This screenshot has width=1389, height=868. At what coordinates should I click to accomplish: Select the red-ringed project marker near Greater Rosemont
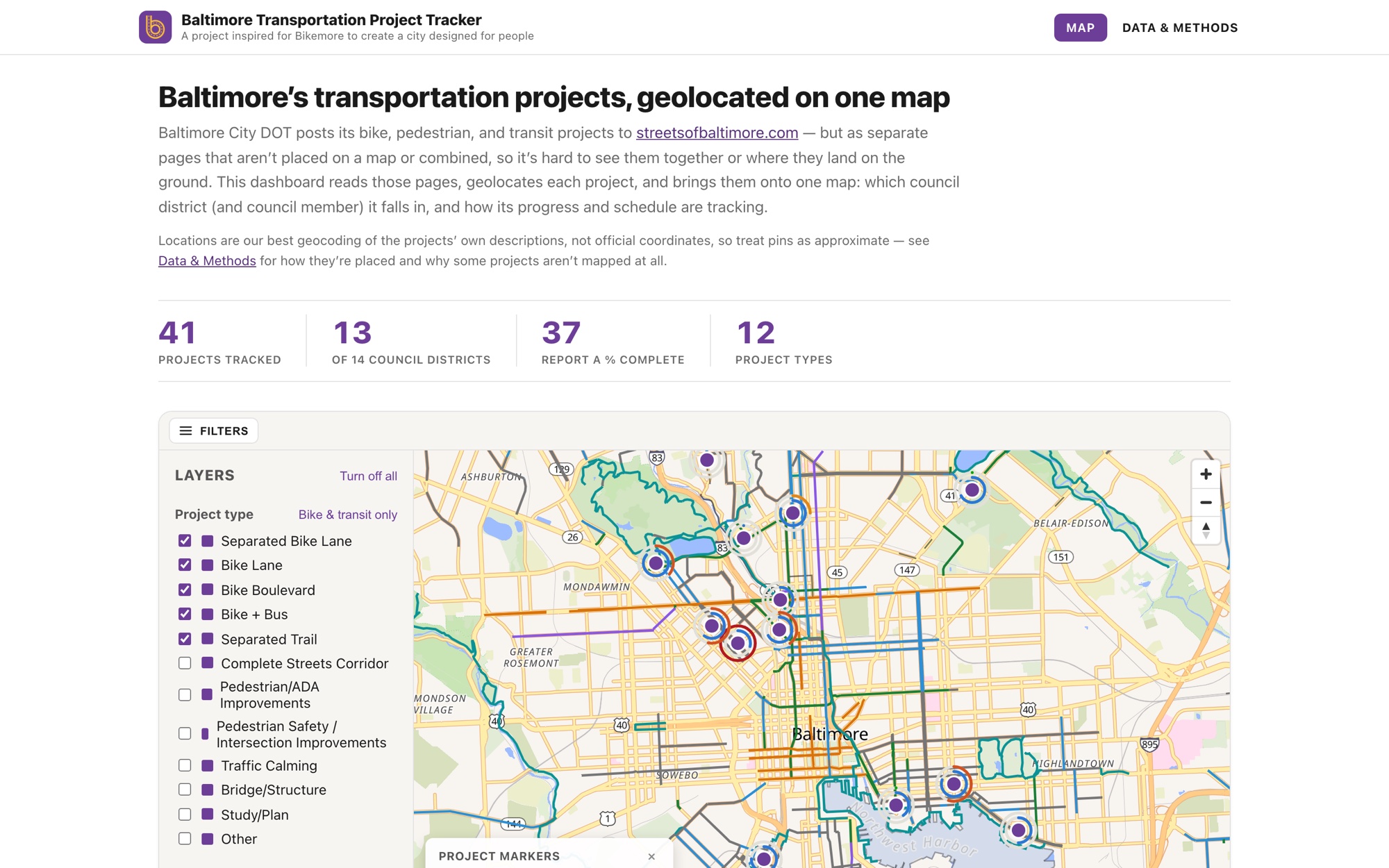[738, 643]
